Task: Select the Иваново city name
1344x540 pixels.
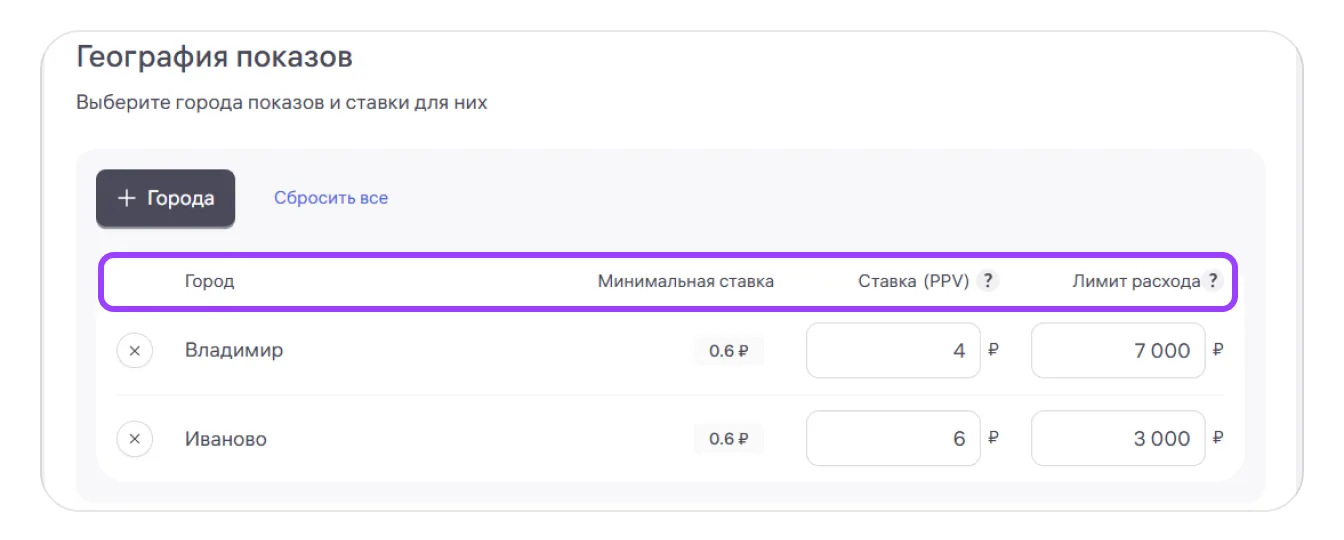Action: pos(226,439)
